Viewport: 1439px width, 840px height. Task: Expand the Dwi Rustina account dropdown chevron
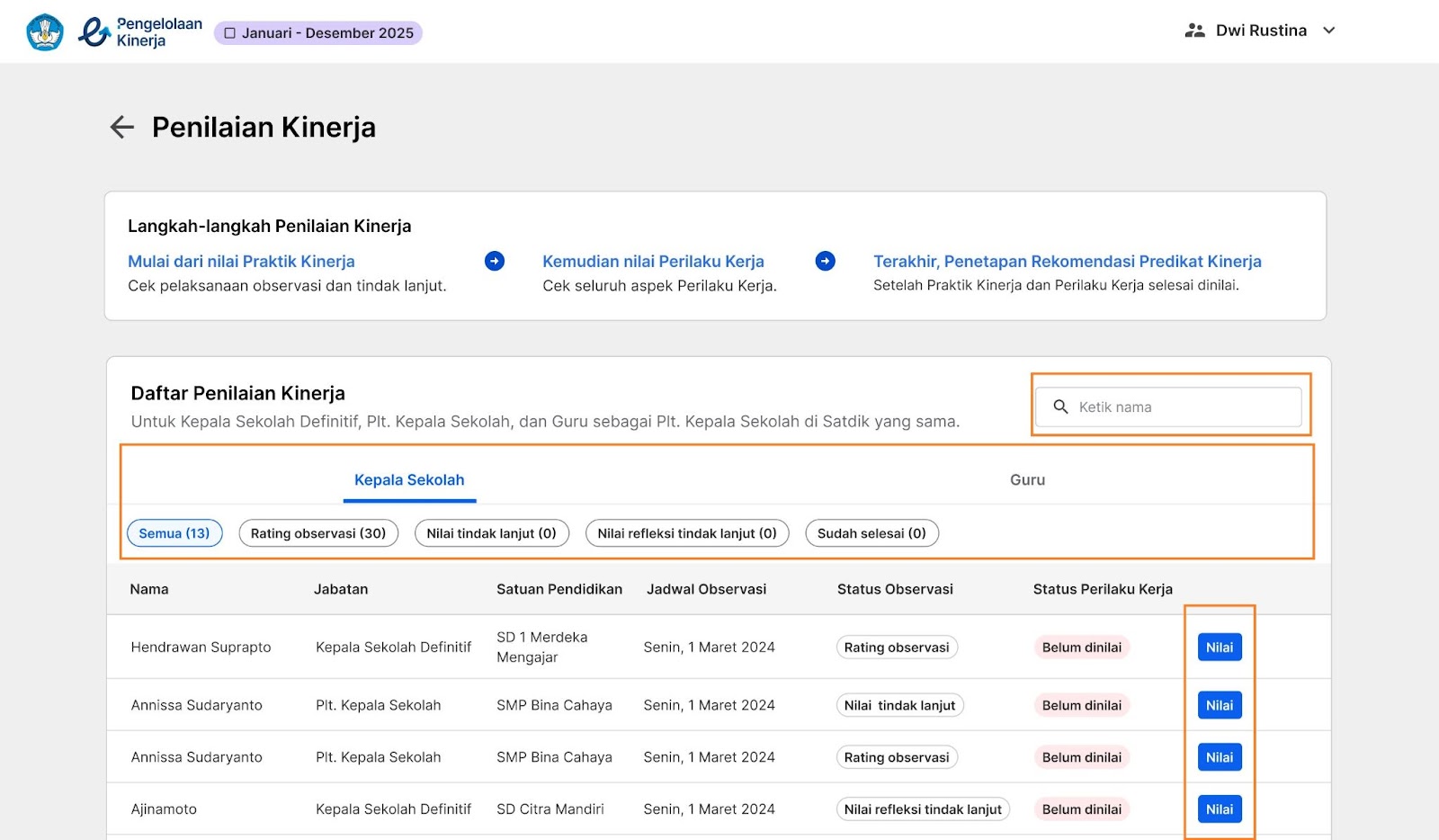point(1328,31)
